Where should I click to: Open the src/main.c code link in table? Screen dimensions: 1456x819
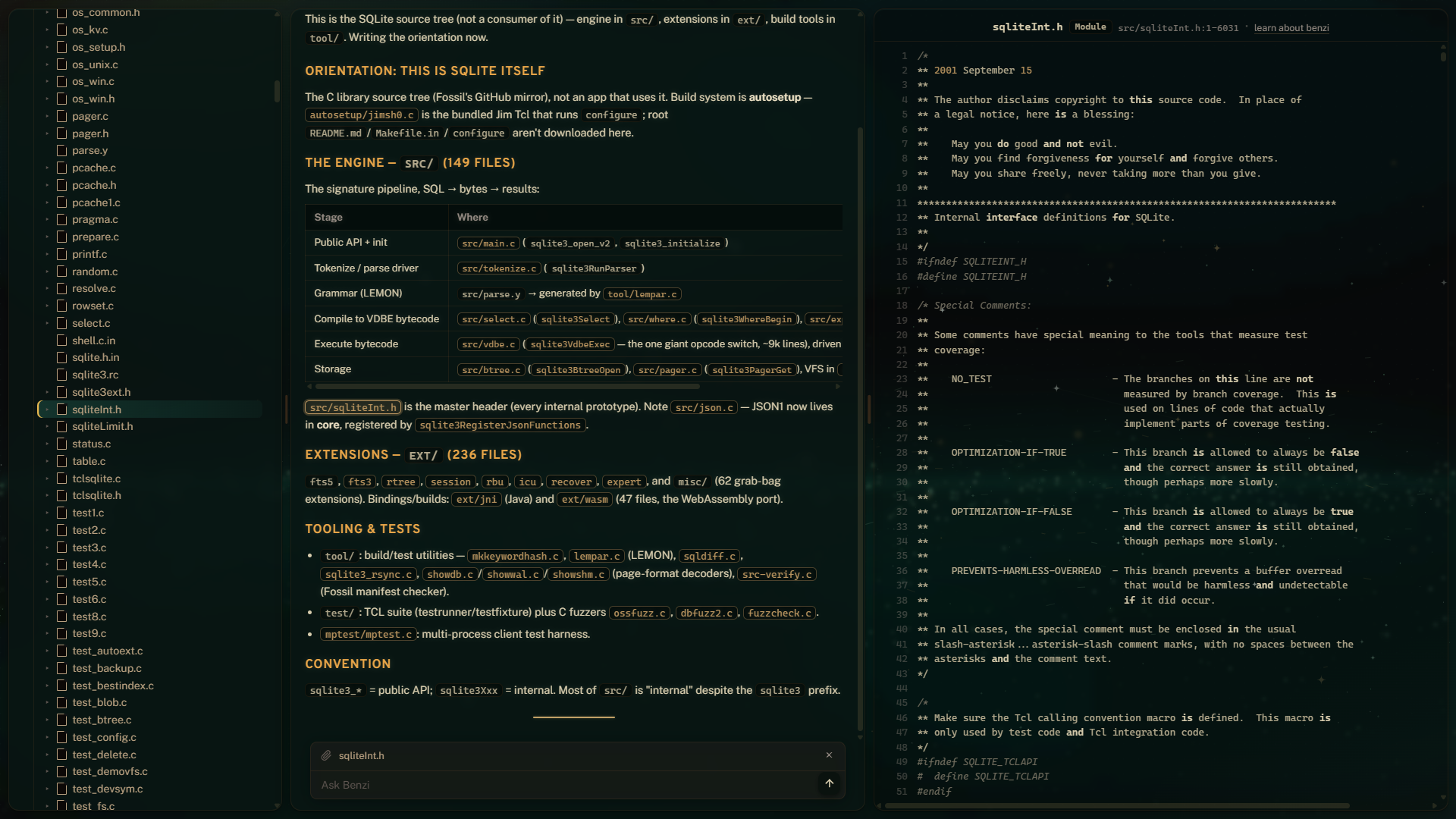coord(488,243)
